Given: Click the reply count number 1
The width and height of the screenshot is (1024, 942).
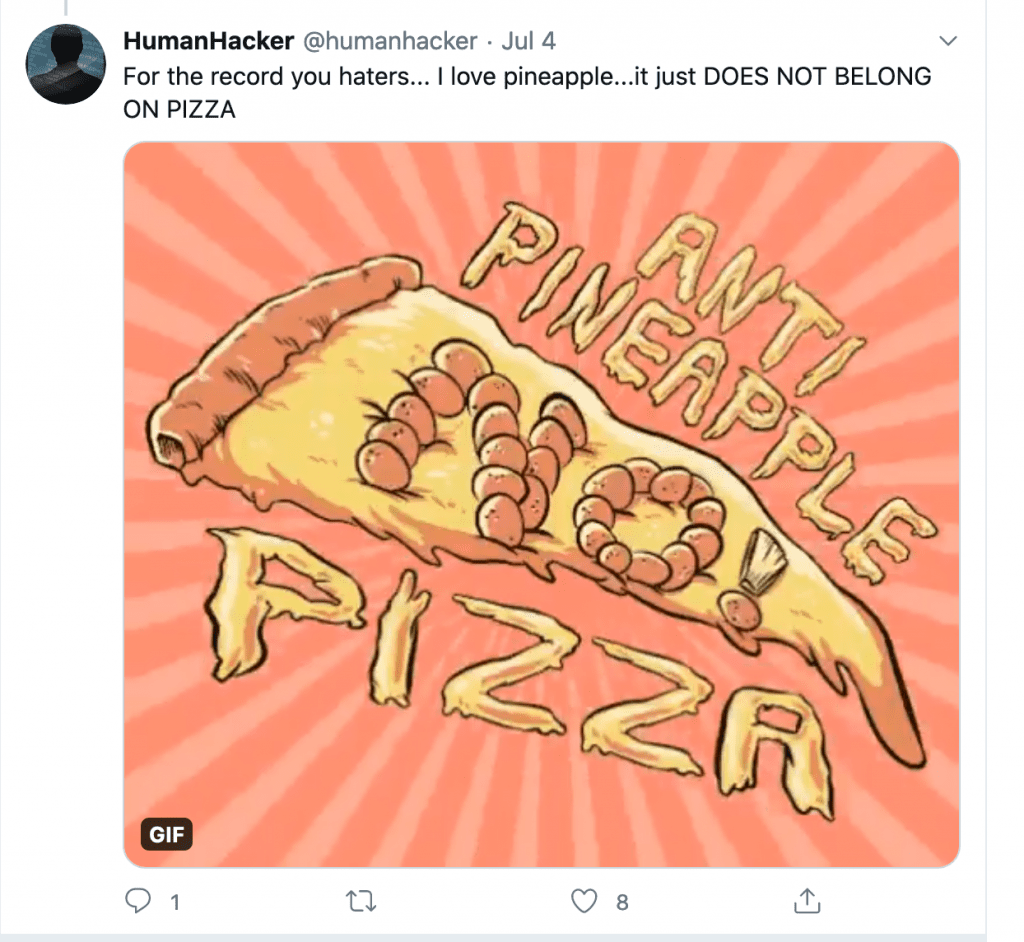Looking at the screenshot, I should 175,902.
